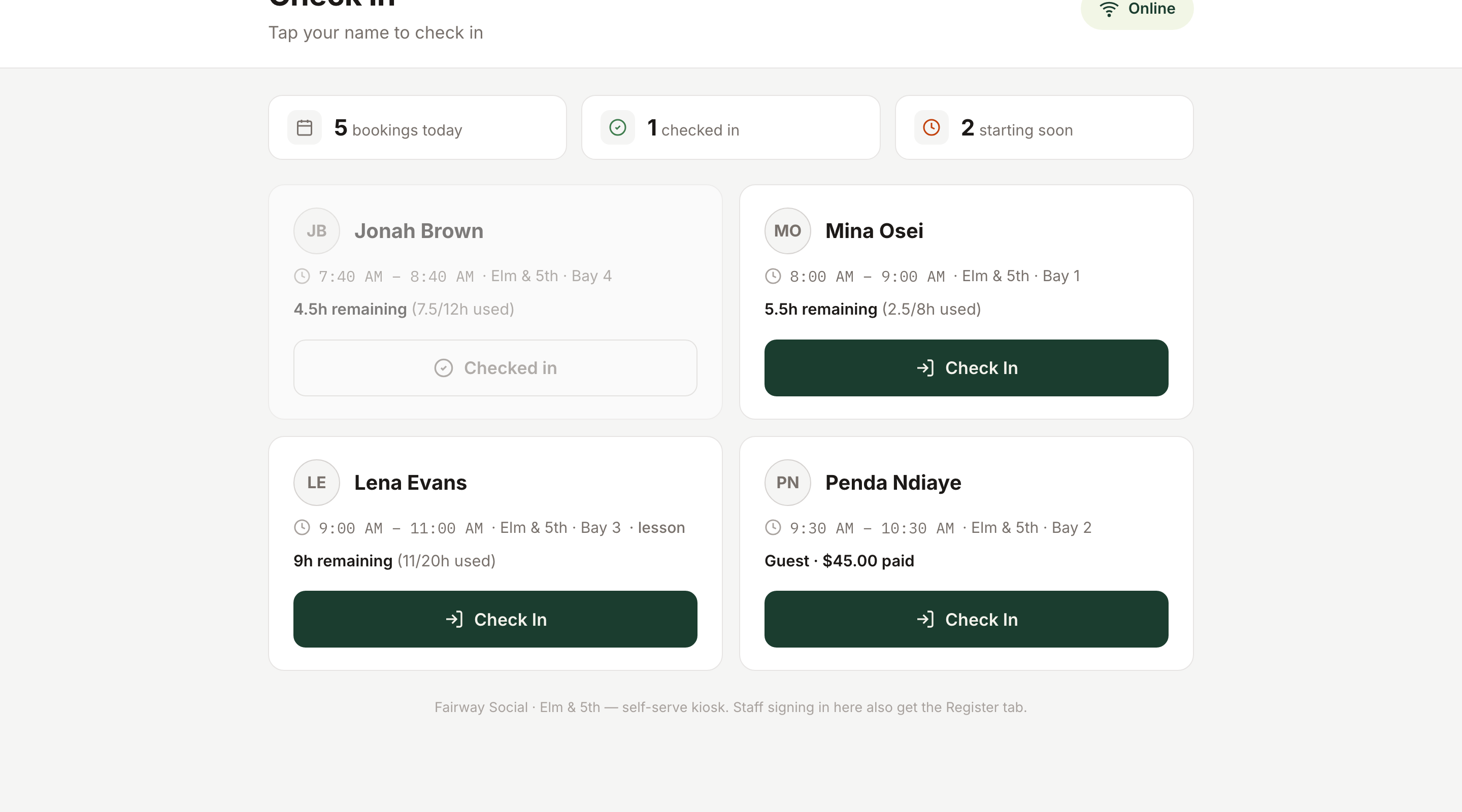Click '7:40 AM – 8:40 AM' time range

[396, 277]
